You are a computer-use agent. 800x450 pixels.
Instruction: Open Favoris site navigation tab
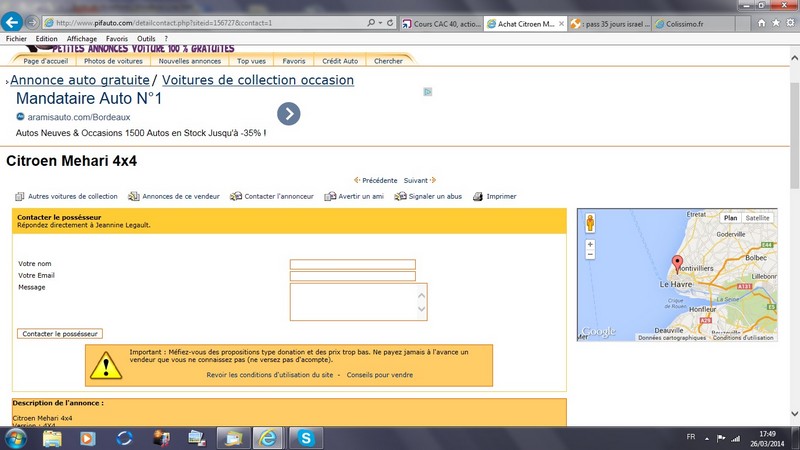click(x=294, y=61)
